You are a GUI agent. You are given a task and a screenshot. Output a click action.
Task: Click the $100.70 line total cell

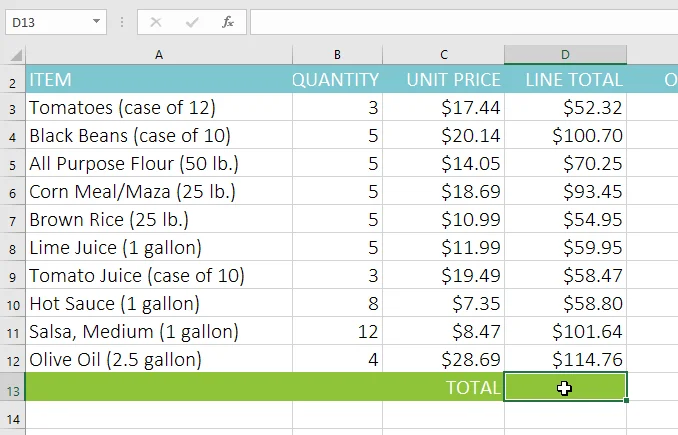pos(565,135)
